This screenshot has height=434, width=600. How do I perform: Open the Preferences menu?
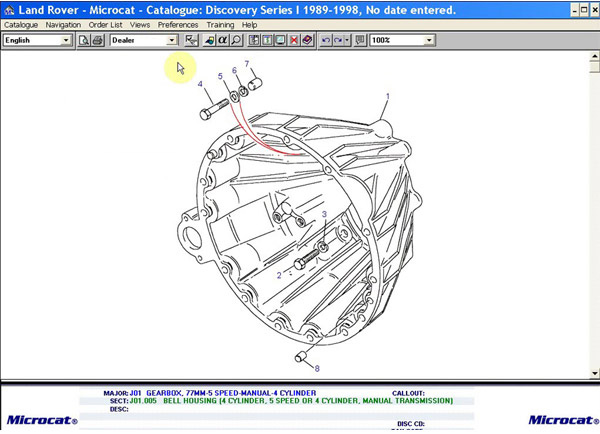[178, 25]
